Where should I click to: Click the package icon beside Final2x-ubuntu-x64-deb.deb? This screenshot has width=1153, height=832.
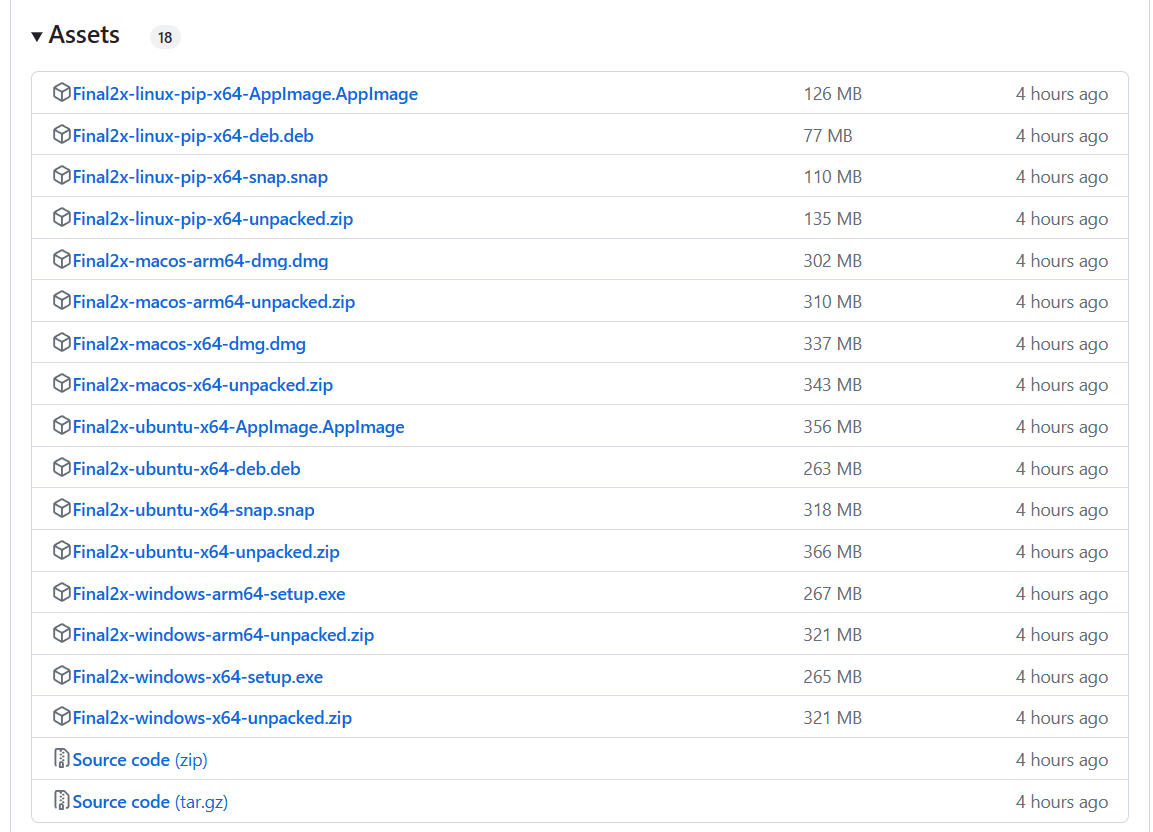(62, 468)
